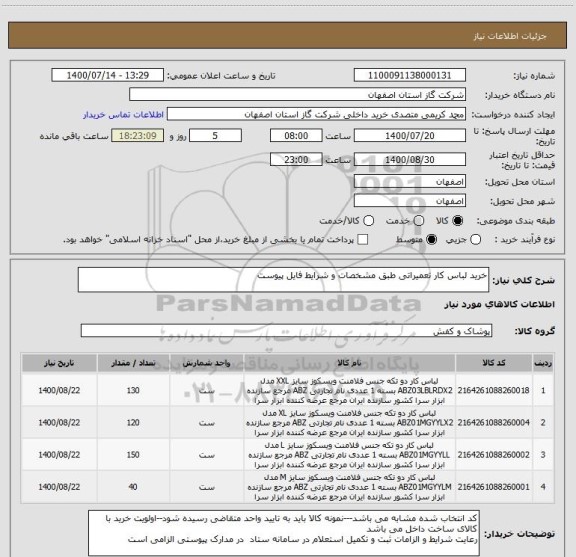Select the خدمت radio button
The height and width of the screenshot is (557, 576).
click(419, 221)
